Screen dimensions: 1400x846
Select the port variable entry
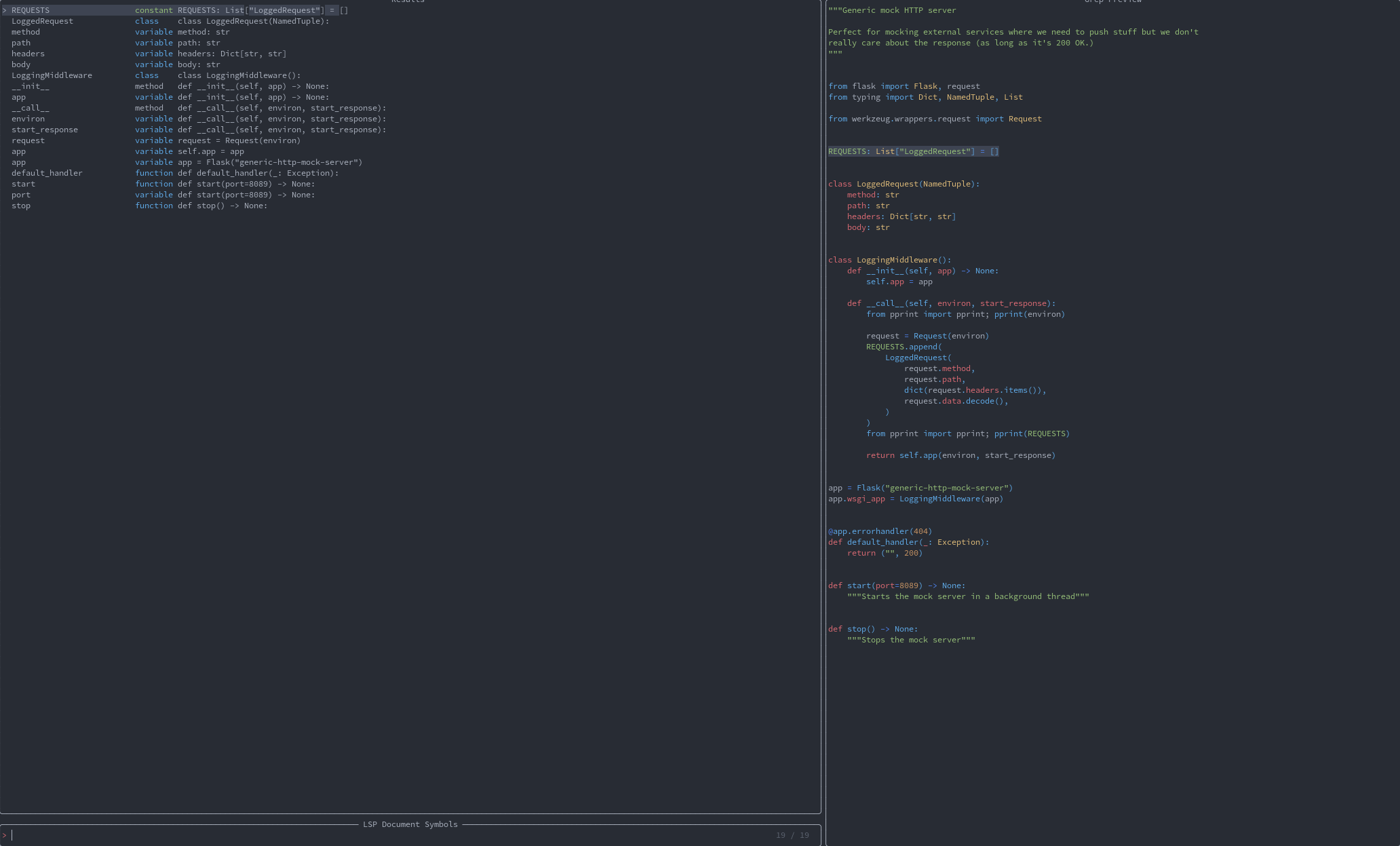(20, 194)
